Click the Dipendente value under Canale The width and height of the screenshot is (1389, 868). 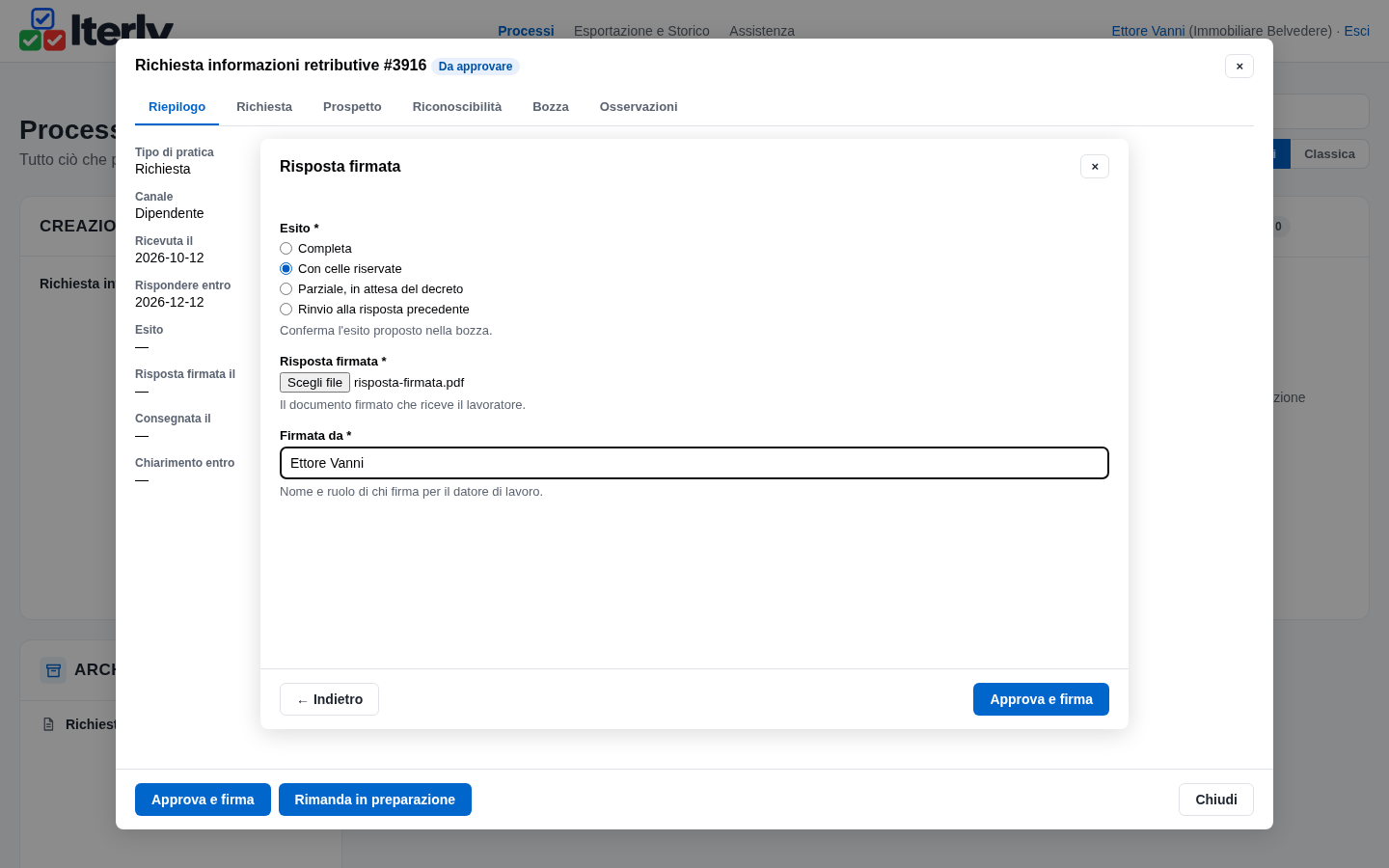coord(170,213)
